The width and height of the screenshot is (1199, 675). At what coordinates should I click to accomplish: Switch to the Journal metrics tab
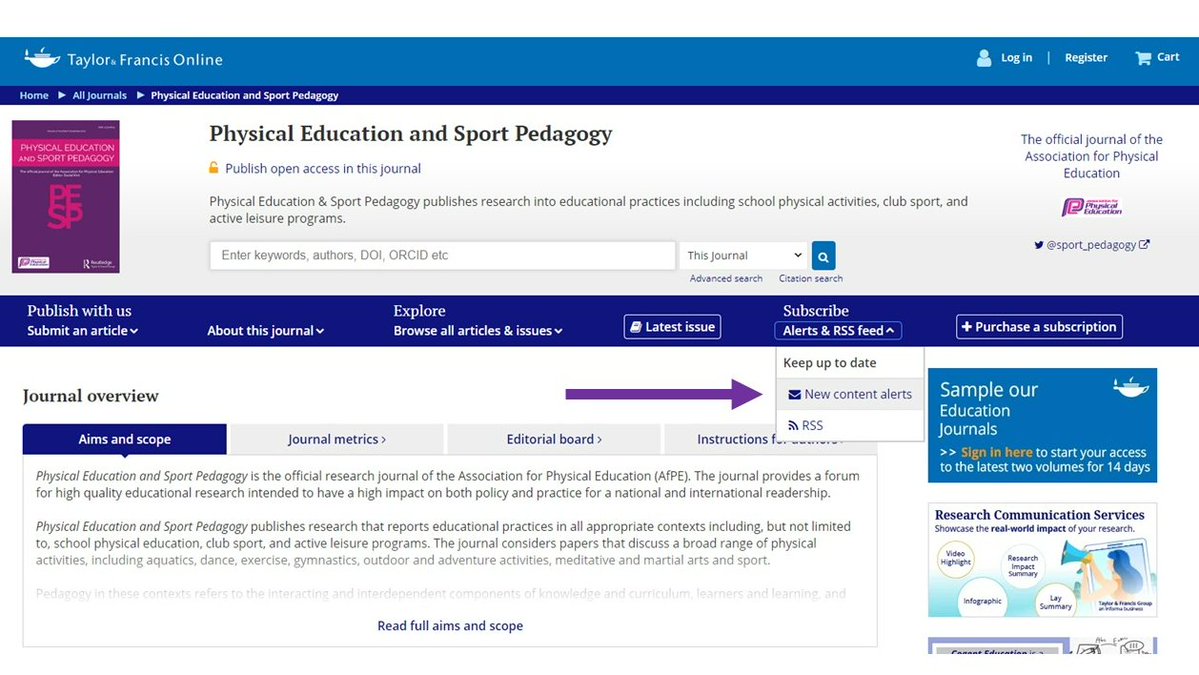click(x=336, y=440)
